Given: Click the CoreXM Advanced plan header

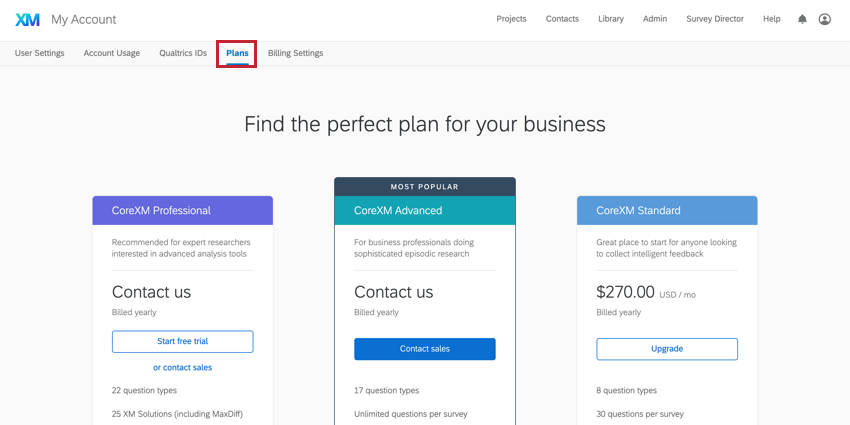Looking at the screenshot, I should (425, 210).
